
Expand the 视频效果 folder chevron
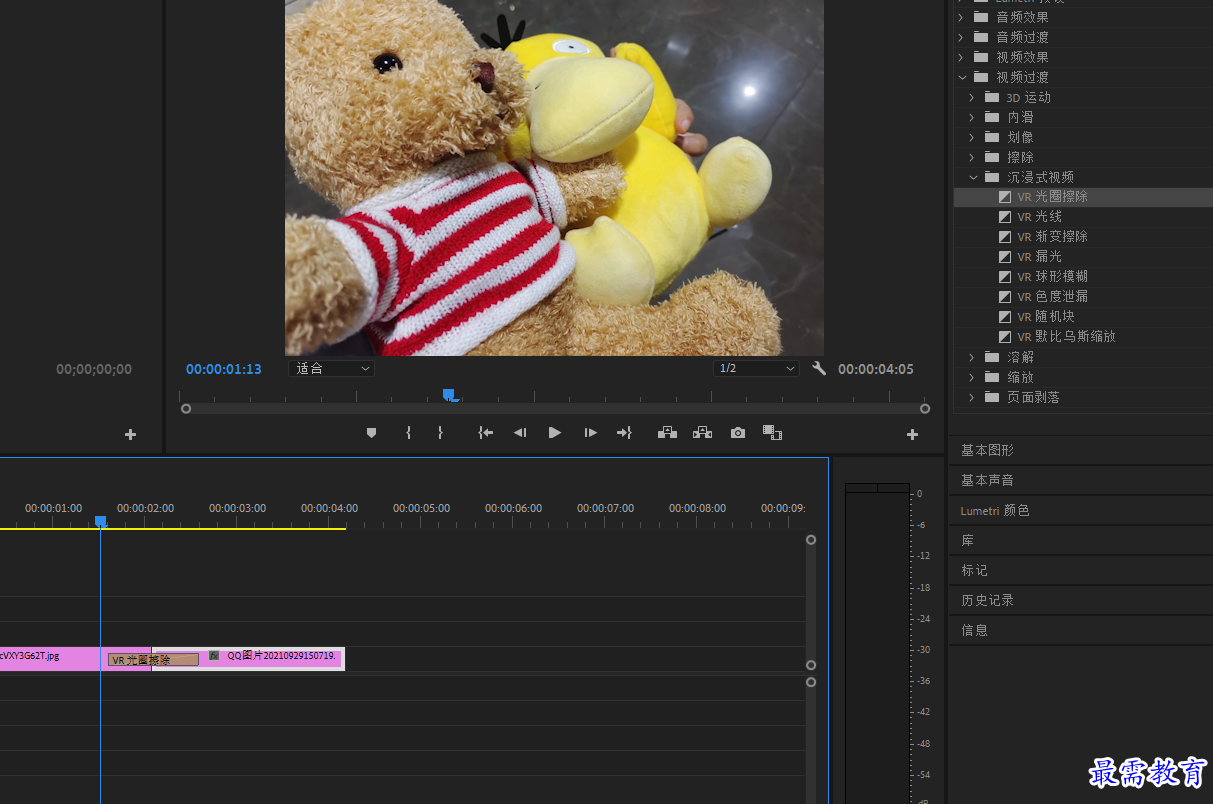(x=961, y=57)
